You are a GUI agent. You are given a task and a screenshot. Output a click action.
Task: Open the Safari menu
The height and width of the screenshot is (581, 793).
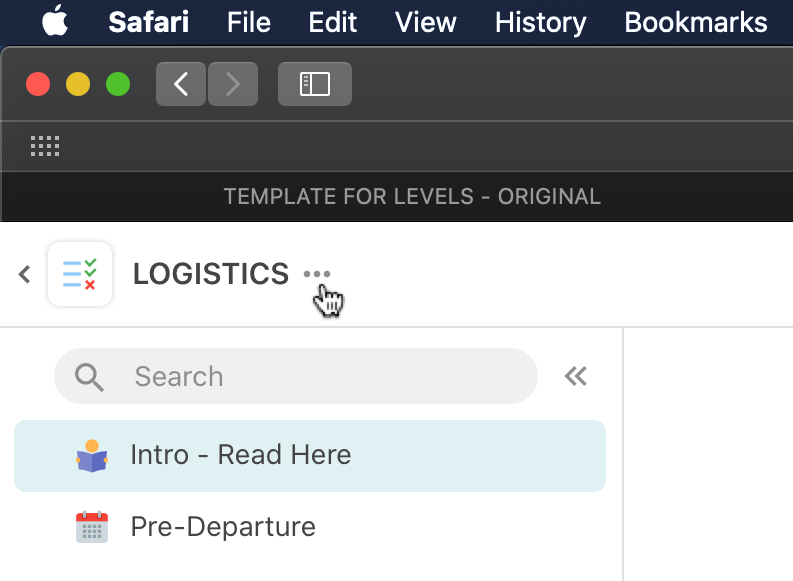point(148,22)
